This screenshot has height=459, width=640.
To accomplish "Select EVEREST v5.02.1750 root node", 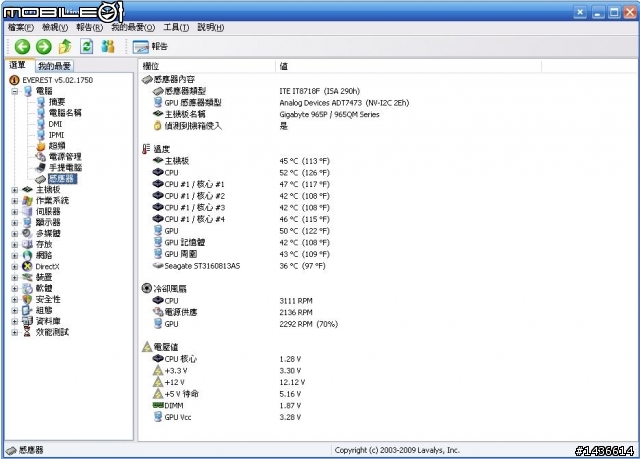I will (57, 80).
